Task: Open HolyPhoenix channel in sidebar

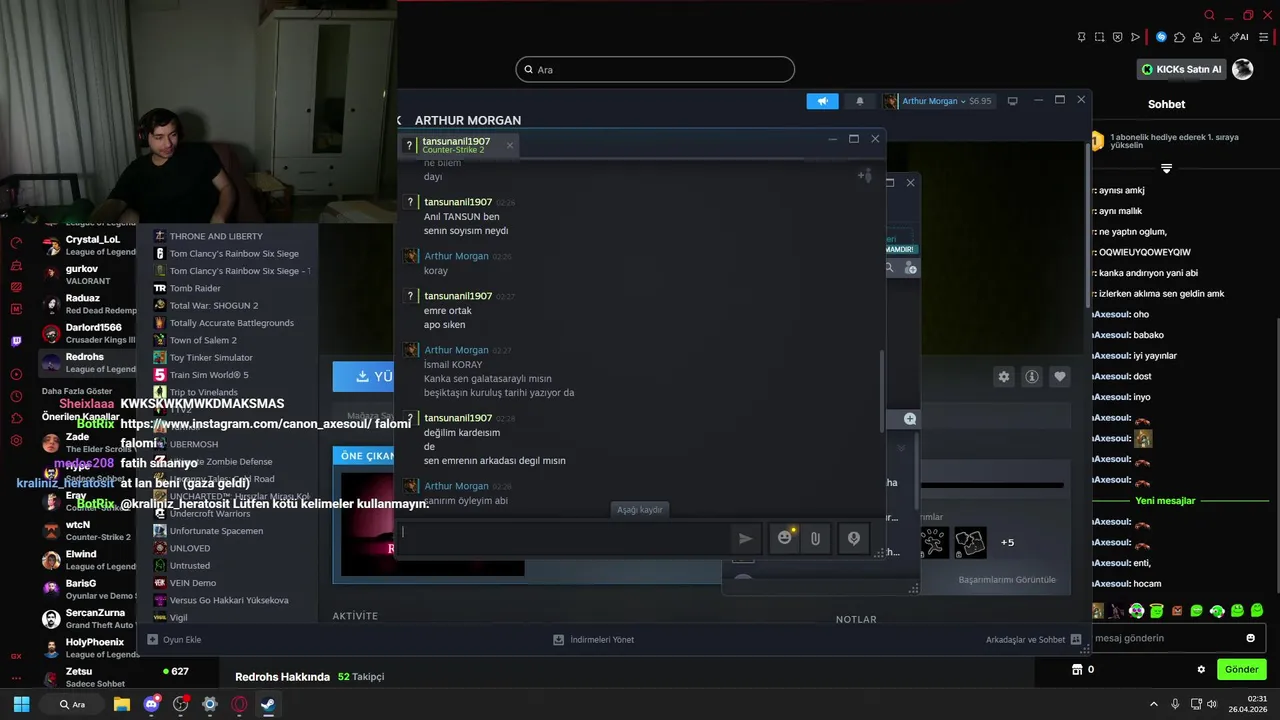Action: coord(88,648)
